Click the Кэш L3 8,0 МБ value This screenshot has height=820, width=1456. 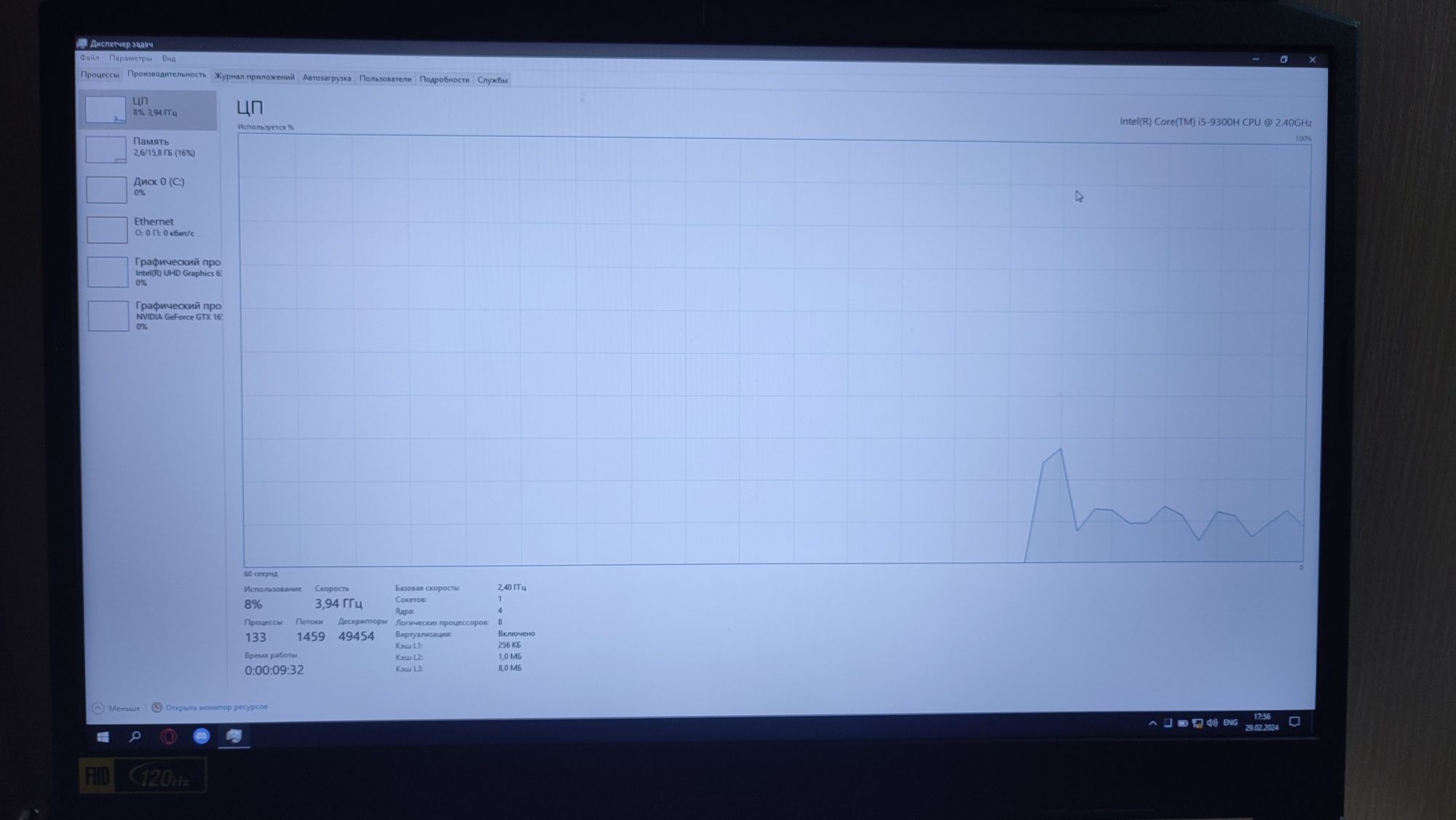click(510, 668)
